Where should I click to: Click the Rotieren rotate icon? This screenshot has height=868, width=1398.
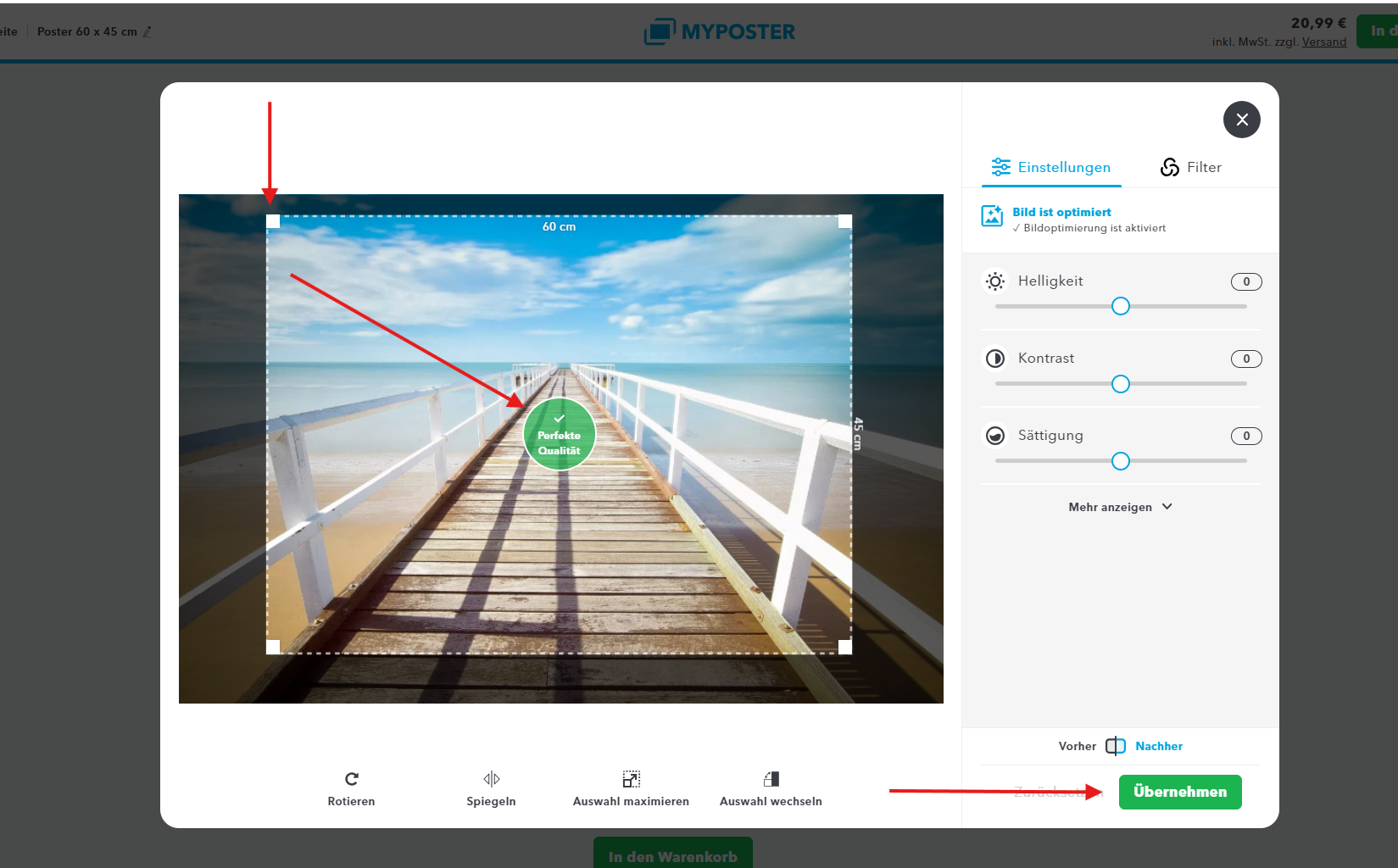coord(352,778)
